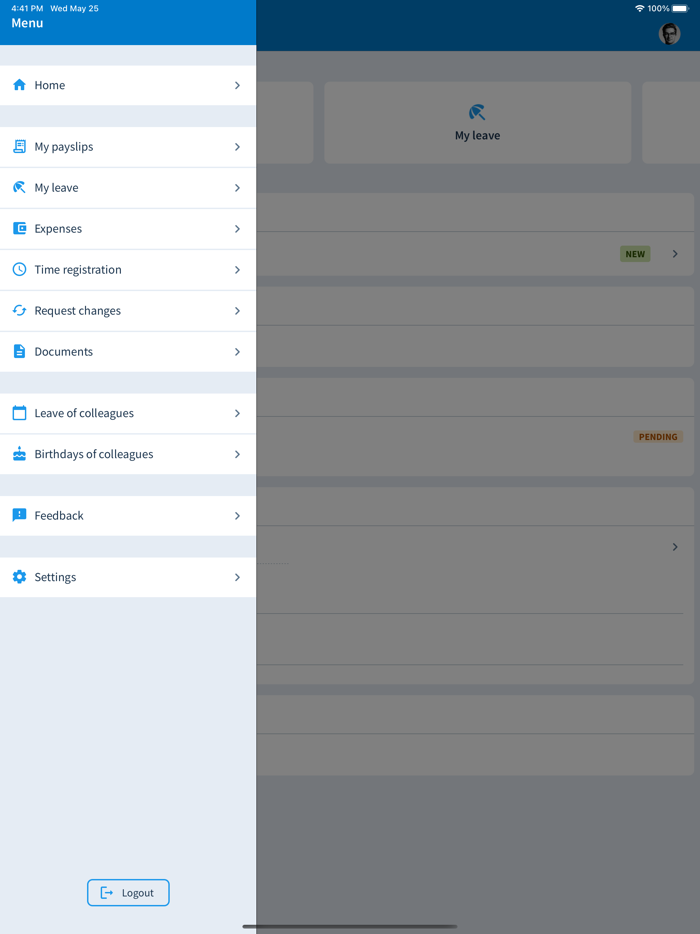Click the Request changes sync icon
700x934 pixels.
(x=19, y=311)
